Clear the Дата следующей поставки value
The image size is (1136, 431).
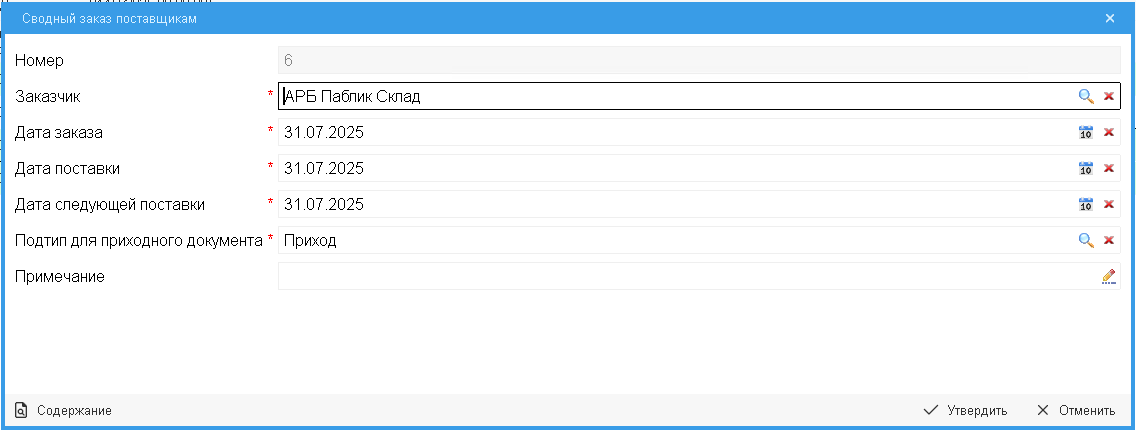point(1108,204)
